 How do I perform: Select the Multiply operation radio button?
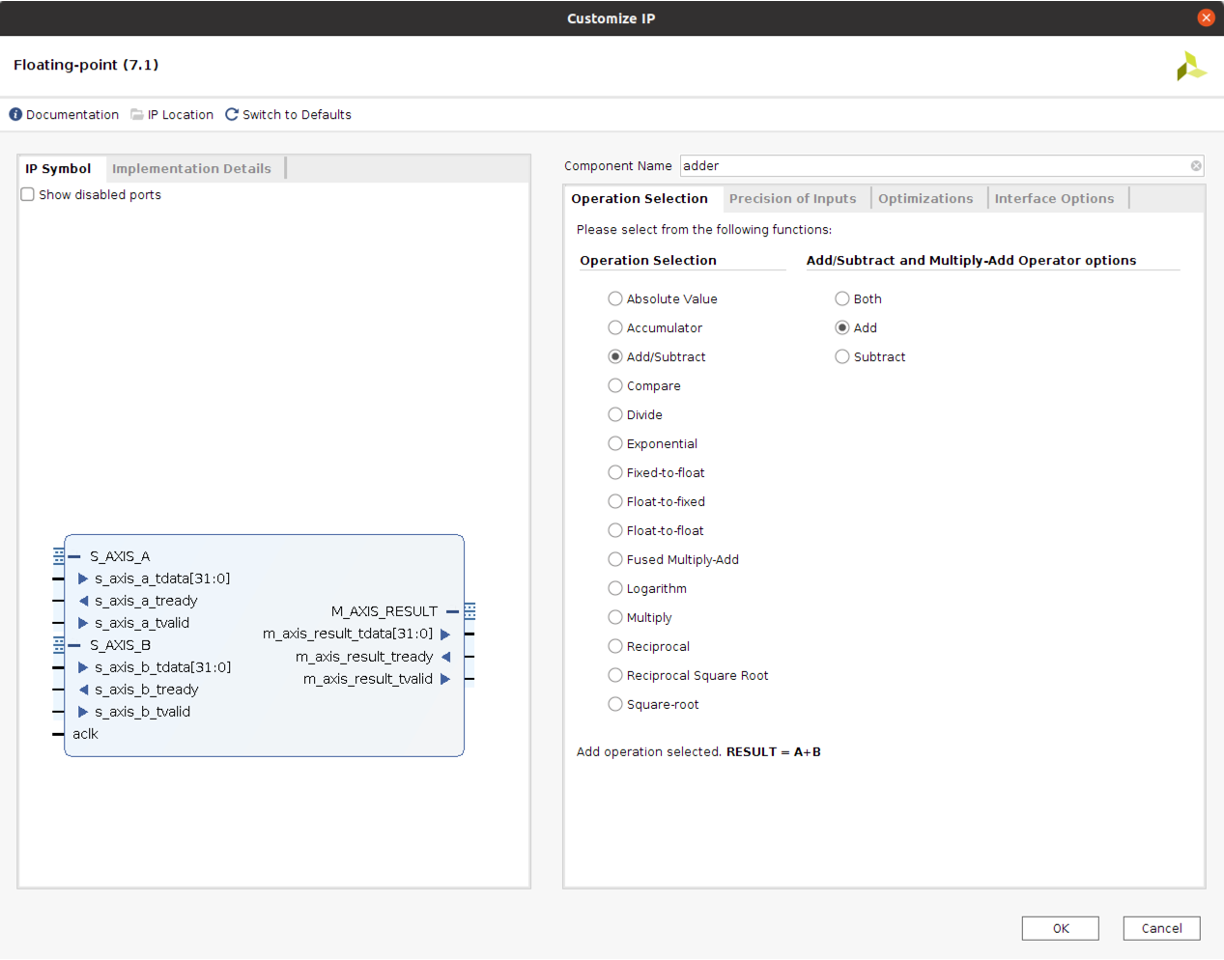pos(615,618)
